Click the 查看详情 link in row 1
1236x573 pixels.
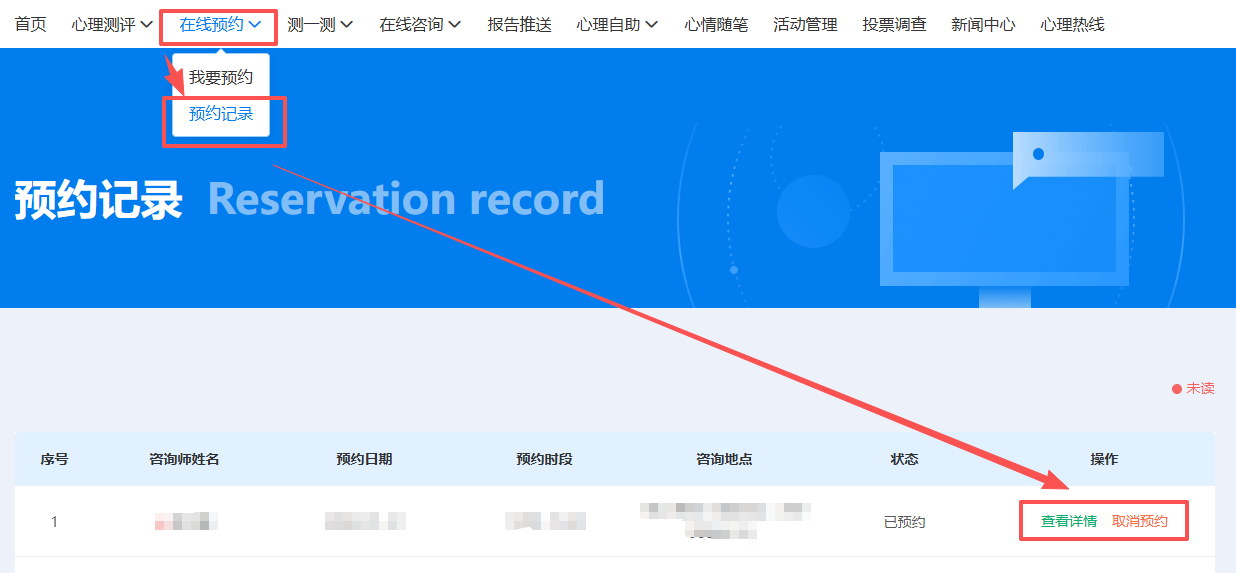1068,521
